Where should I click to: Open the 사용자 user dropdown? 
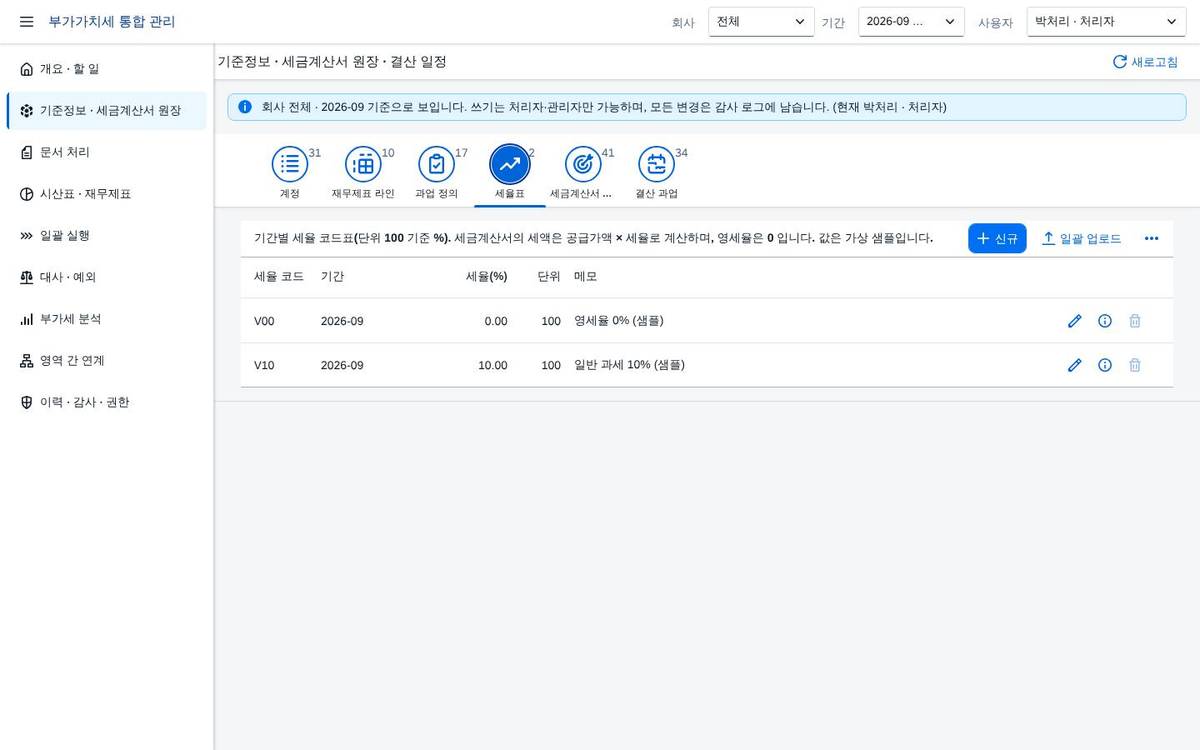pyautogui.click(x=1106, y=22)
